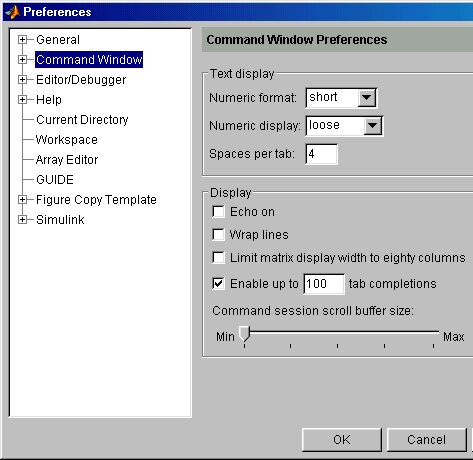Click the Cancel button
This screenshot has width=473, height=460.
click(x=426, y=440)
